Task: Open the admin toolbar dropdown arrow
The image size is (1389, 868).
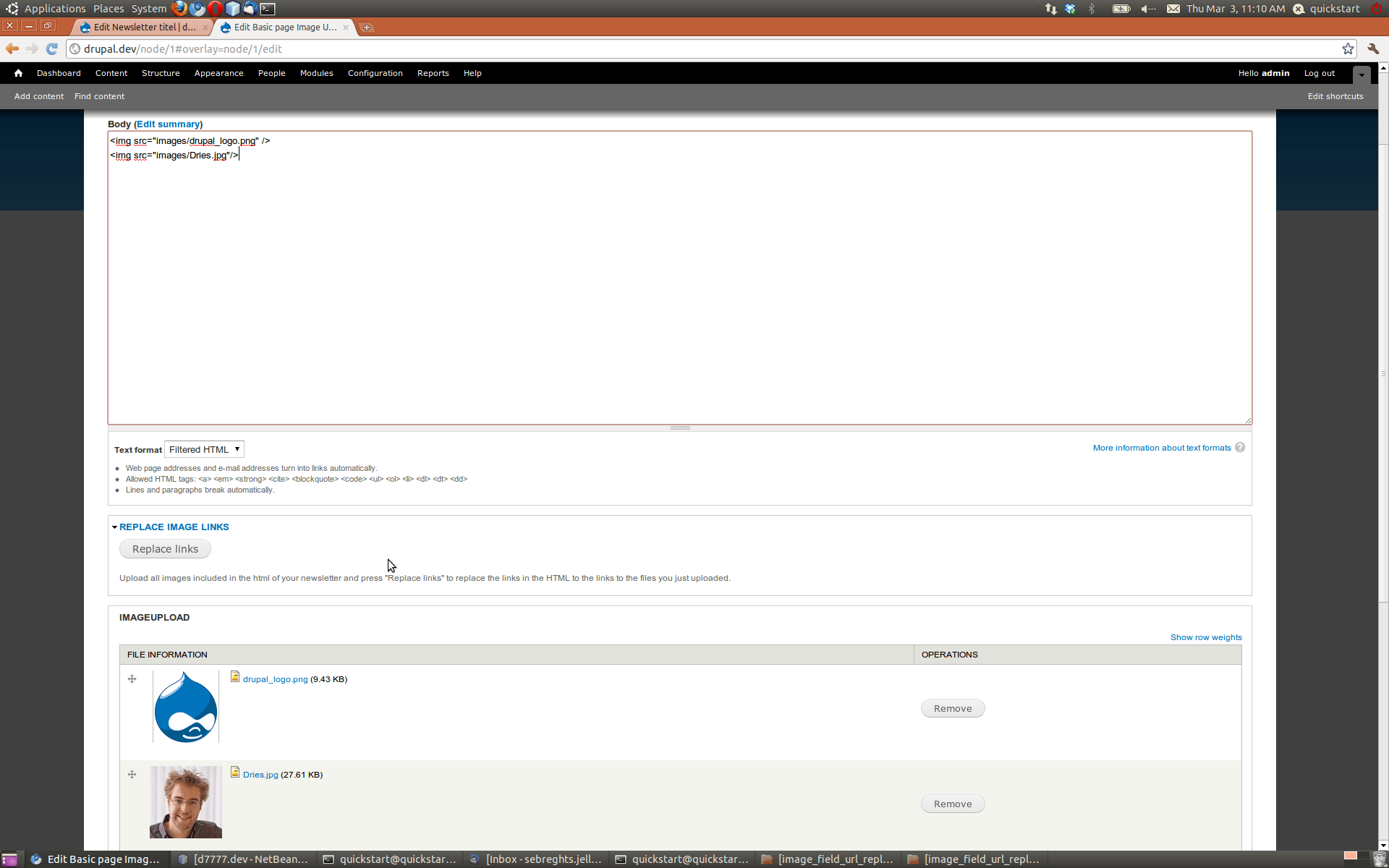Action: pos(1362,74)
